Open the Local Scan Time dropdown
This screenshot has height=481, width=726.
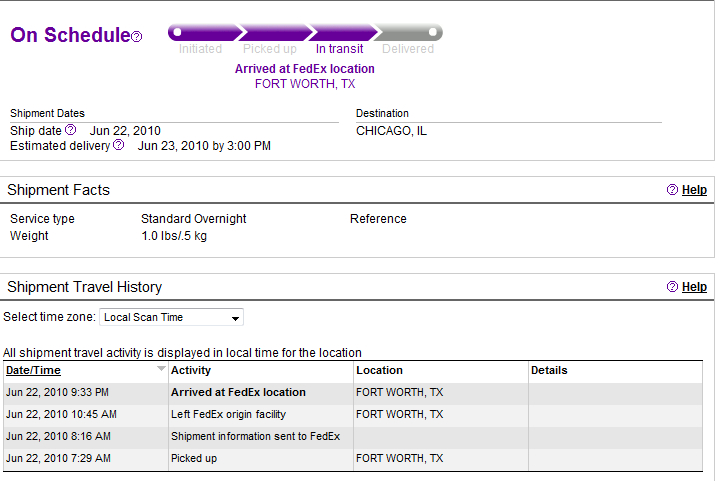point(171,317)
